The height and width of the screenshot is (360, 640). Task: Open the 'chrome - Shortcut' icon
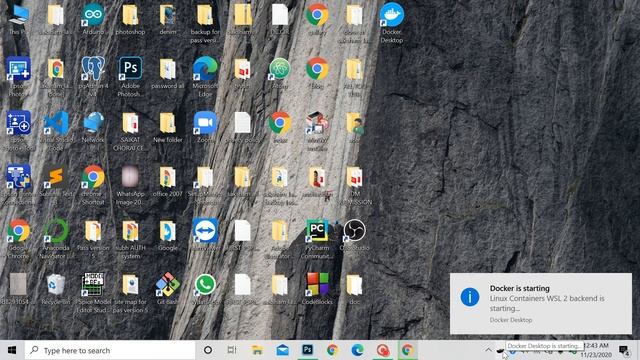(x=93, y=184)
